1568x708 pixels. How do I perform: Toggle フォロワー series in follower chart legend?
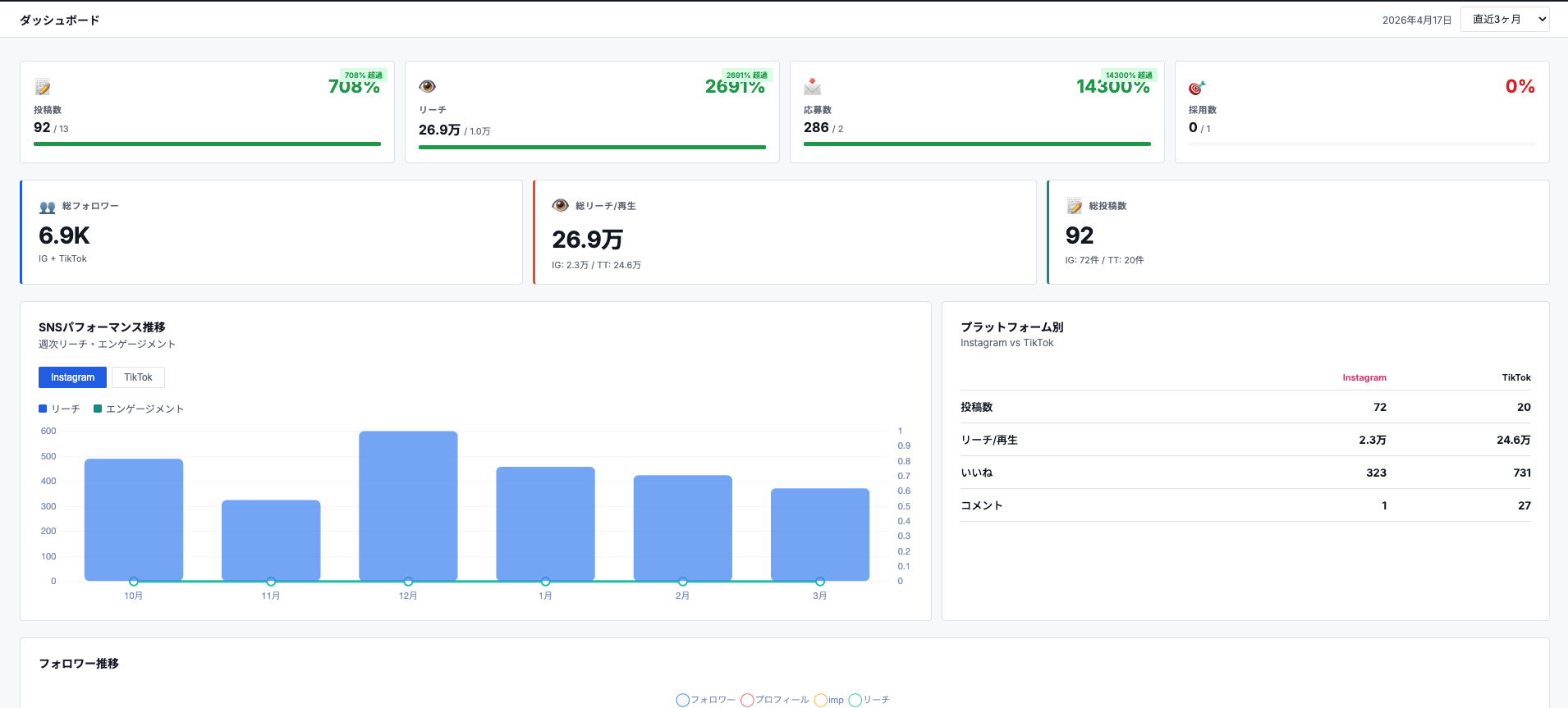point(706,700)
